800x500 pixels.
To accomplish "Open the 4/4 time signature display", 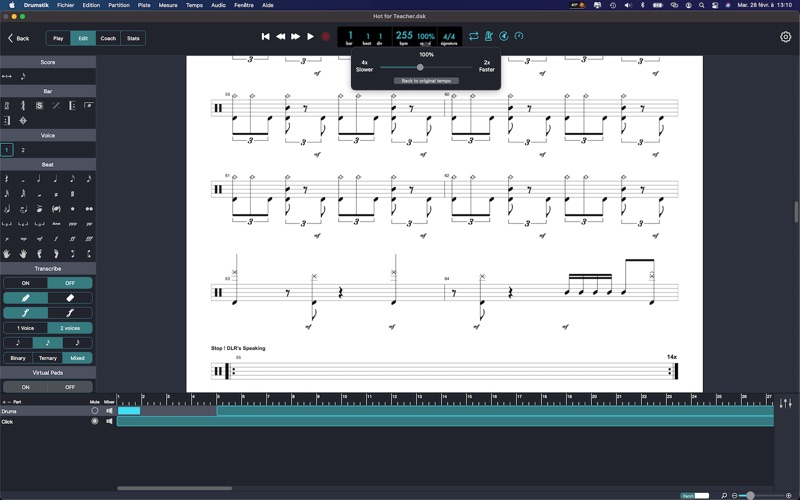I will tap(449, 37).
